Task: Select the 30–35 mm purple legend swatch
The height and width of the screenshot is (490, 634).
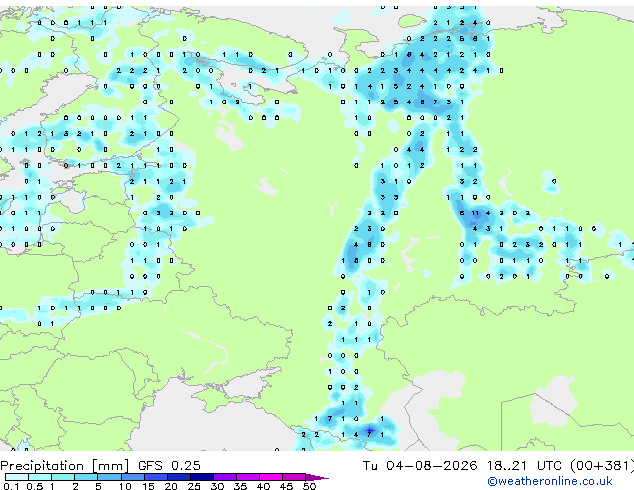Action: pyautogui.click(x=224, y=477)
